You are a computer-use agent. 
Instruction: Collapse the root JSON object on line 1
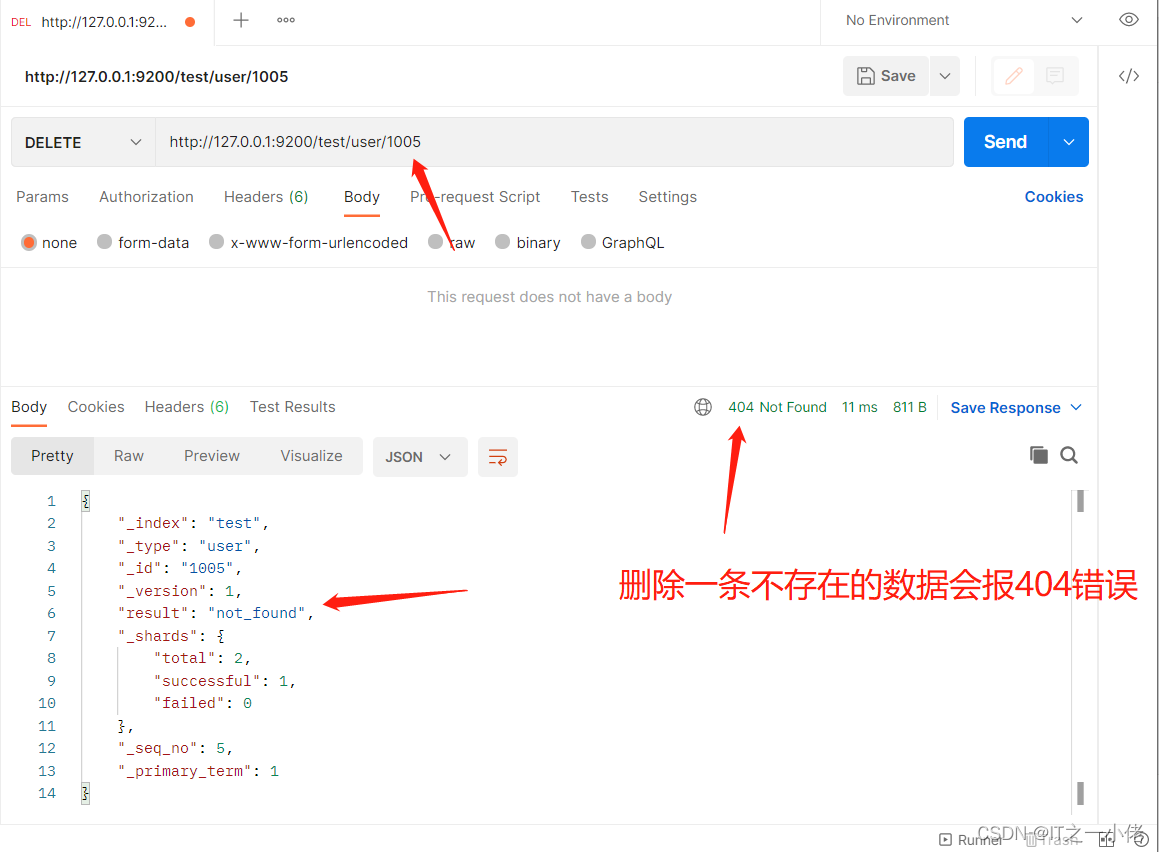point(86,501)
